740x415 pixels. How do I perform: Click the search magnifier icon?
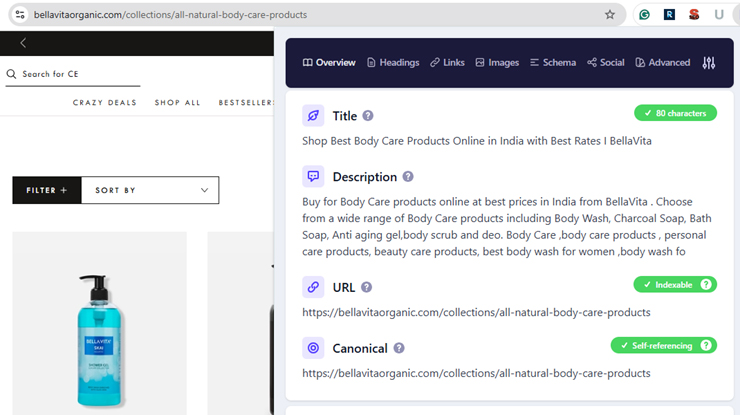point(11,74)
